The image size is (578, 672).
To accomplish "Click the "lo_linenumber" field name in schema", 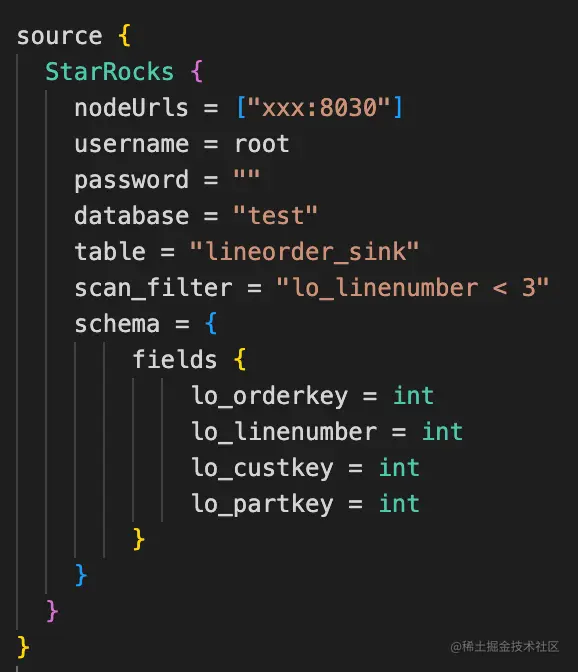I will point(284,432).
